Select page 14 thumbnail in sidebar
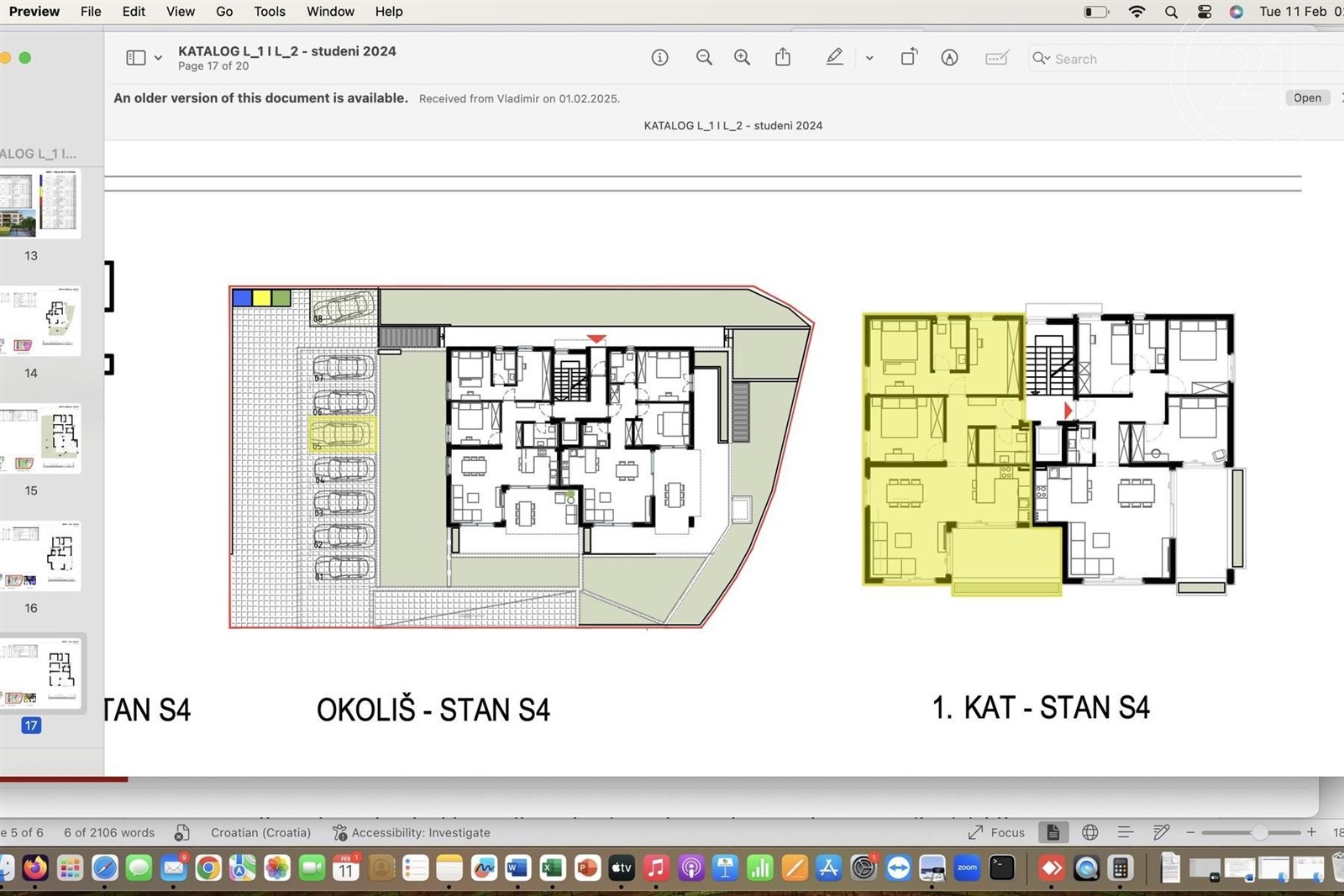This screenshot has height=896, width=1344. click(39, 321)
